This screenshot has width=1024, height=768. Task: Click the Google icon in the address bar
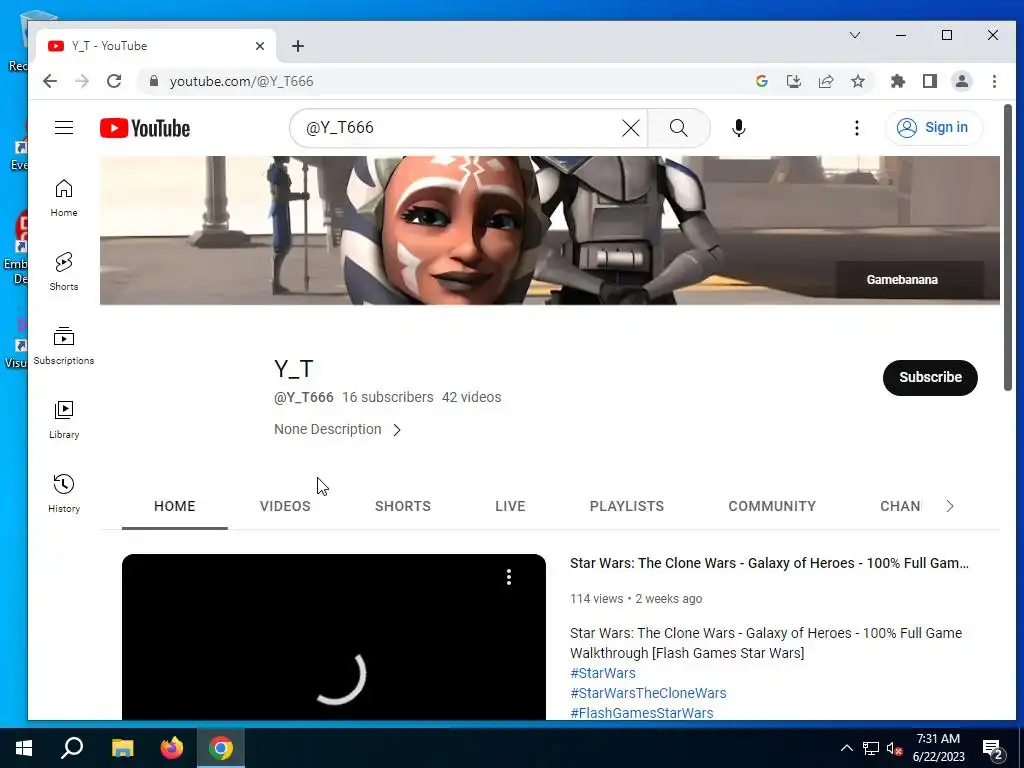point(761,81)
